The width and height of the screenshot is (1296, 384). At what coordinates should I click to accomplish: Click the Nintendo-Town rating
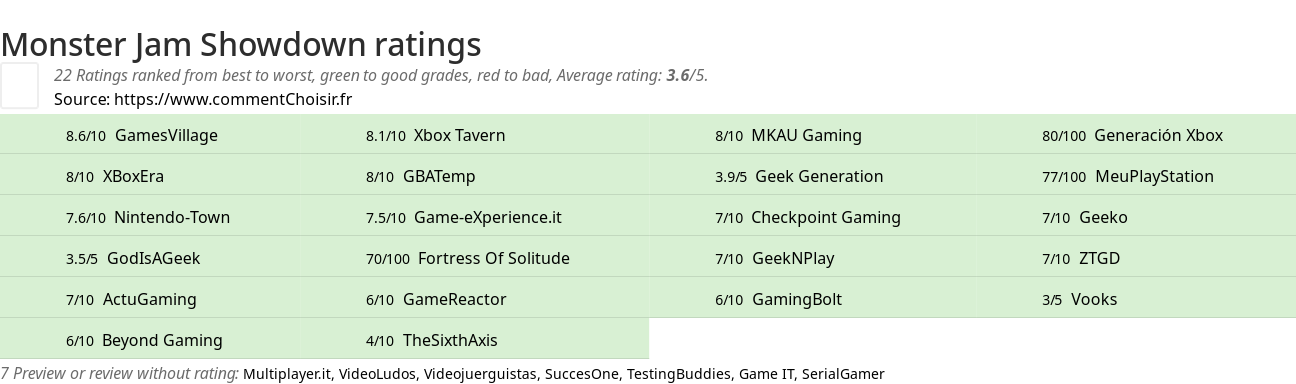click(x=148, y=217)
